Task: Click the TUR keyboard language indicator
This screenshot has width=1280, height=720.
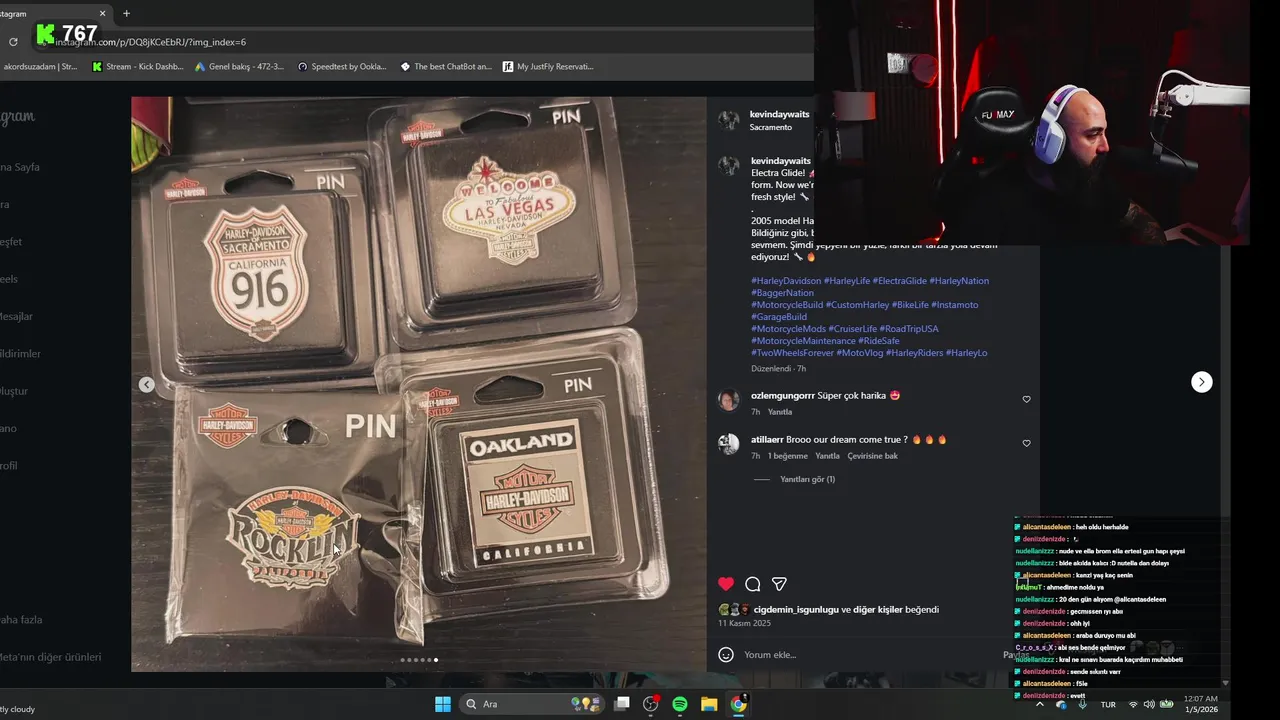Action: (1108, 704)
